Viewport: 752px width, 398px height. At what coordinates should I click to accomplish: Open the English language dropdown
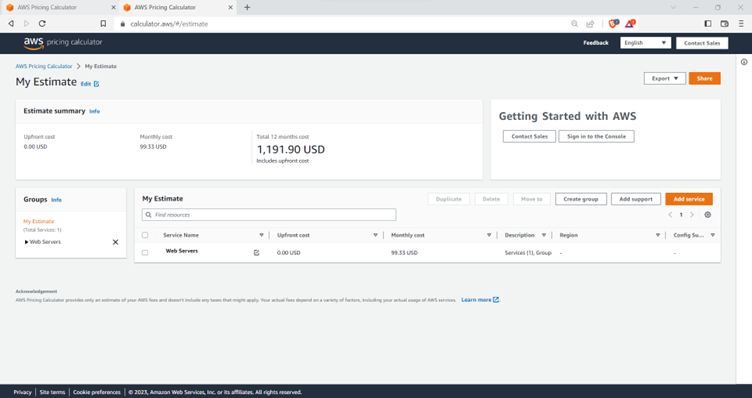(645, 43)
